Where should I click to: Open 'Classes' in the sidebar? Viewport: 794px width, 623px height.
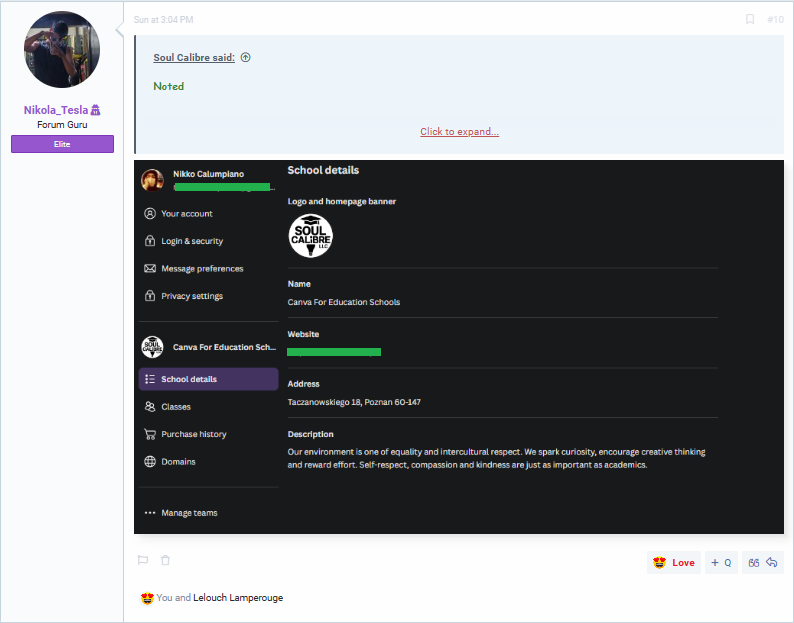(x=176, y=407)
